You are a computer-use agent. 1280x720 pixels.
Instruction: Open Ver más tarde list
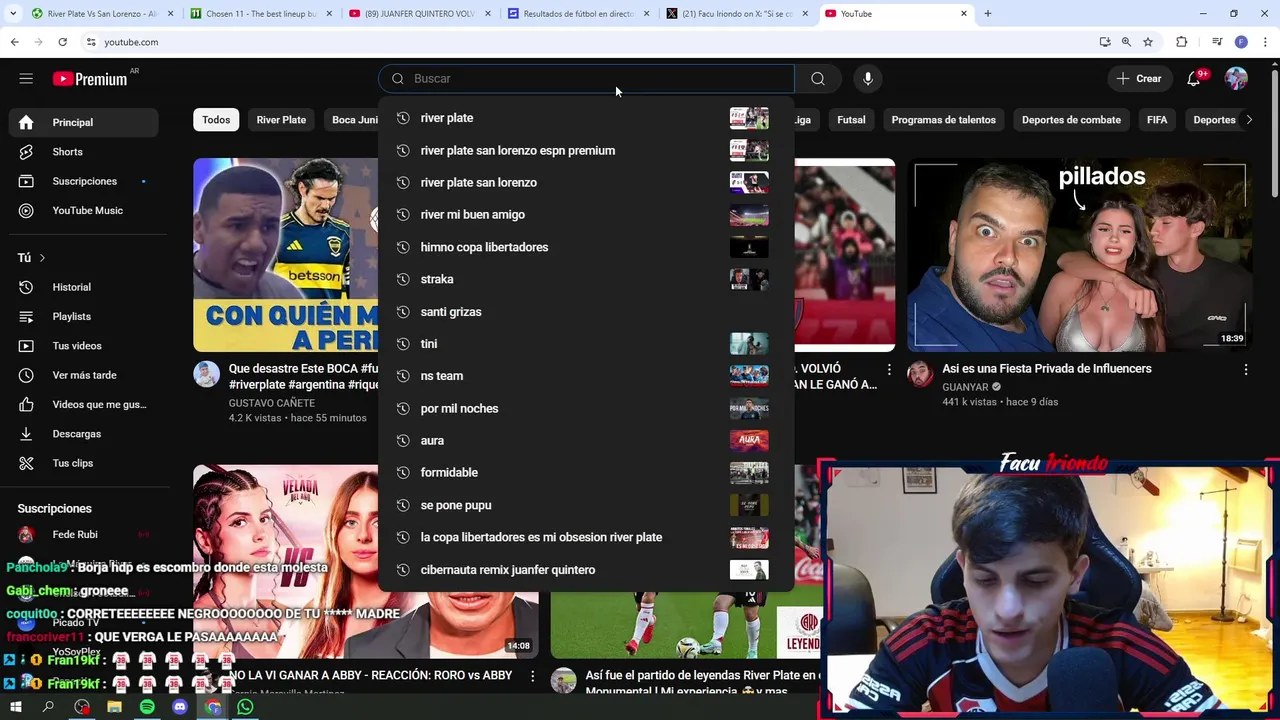pyautogui.click(x=83, y=375)
